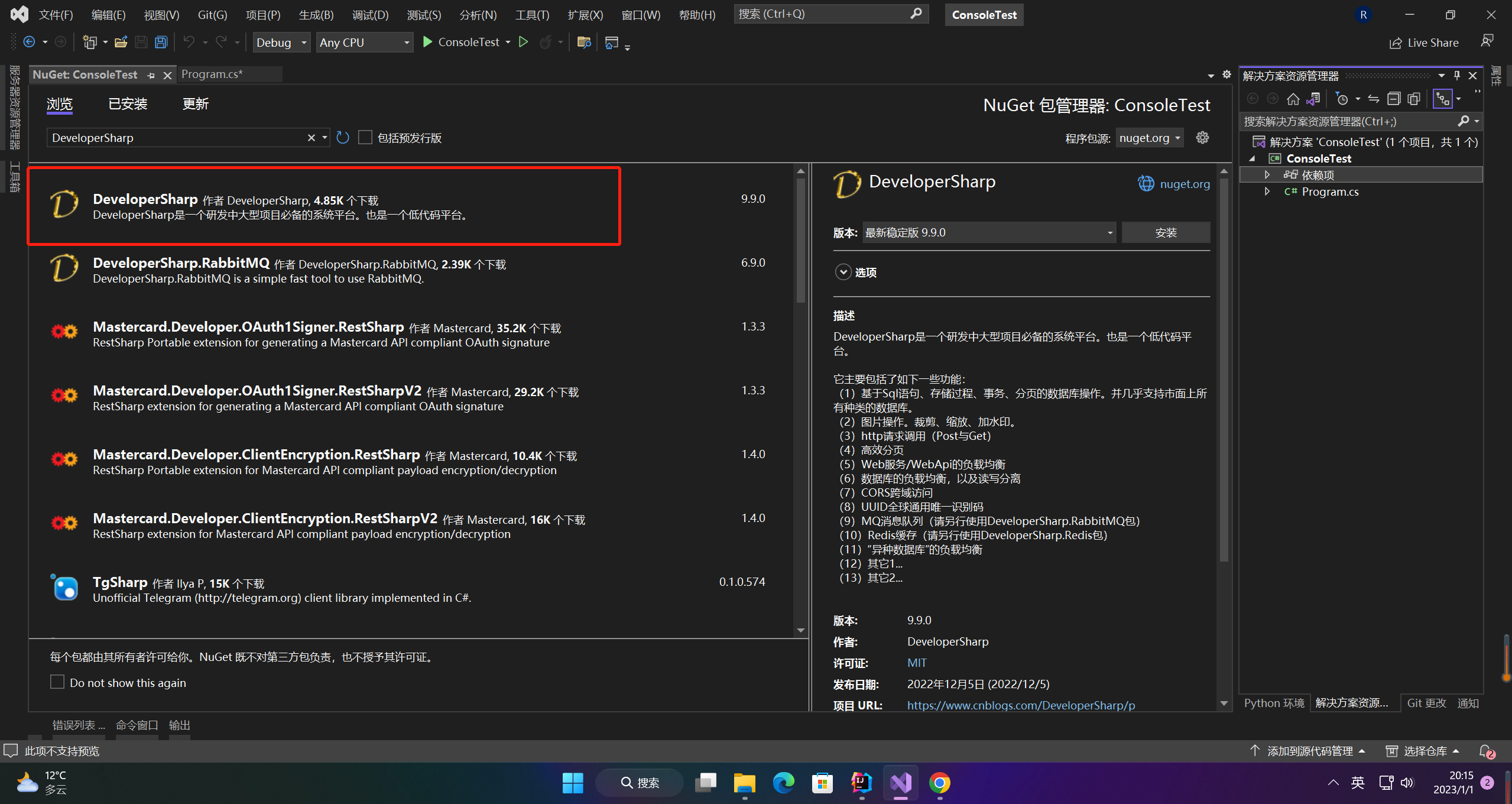
Task: Switch to the 已安装 tab
Action: [x=128, y=104]
